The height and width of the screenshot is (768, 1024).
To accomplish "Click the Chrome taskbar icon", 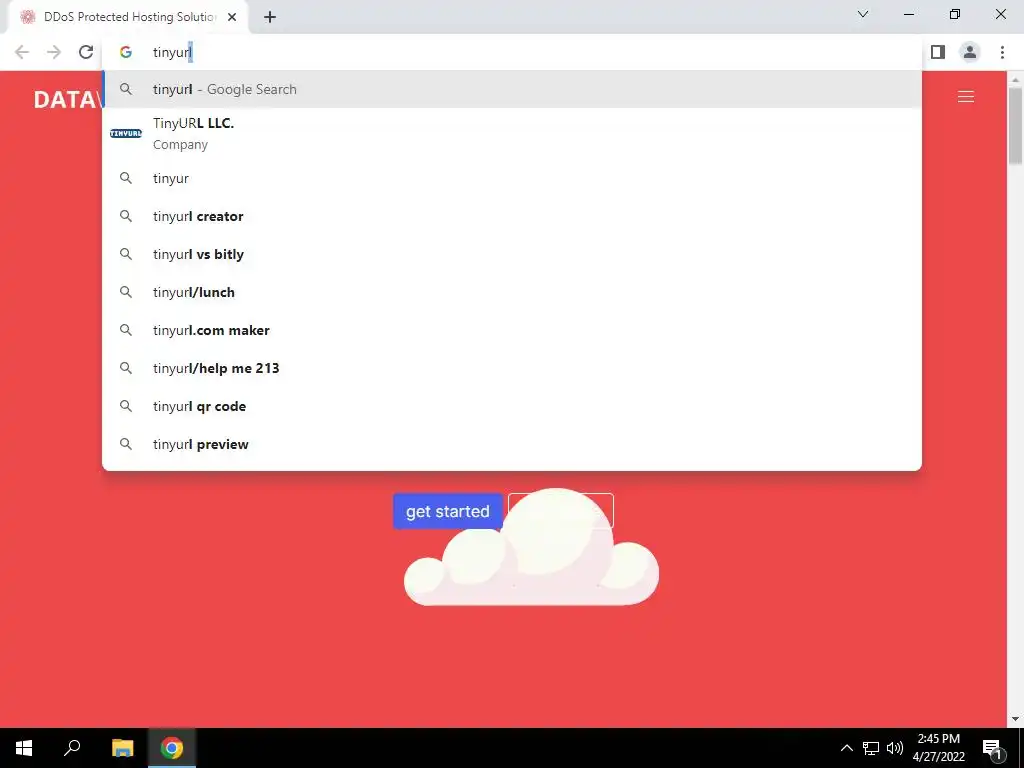I will [172, 748].
